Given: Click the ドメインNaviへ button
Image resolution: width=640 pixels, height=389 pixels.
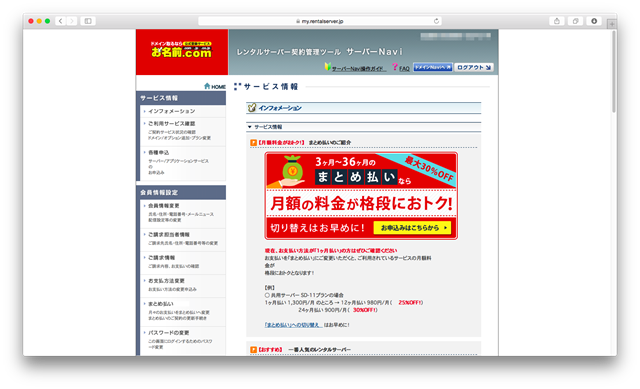Looking at the screenshot, I should [433, 67].
